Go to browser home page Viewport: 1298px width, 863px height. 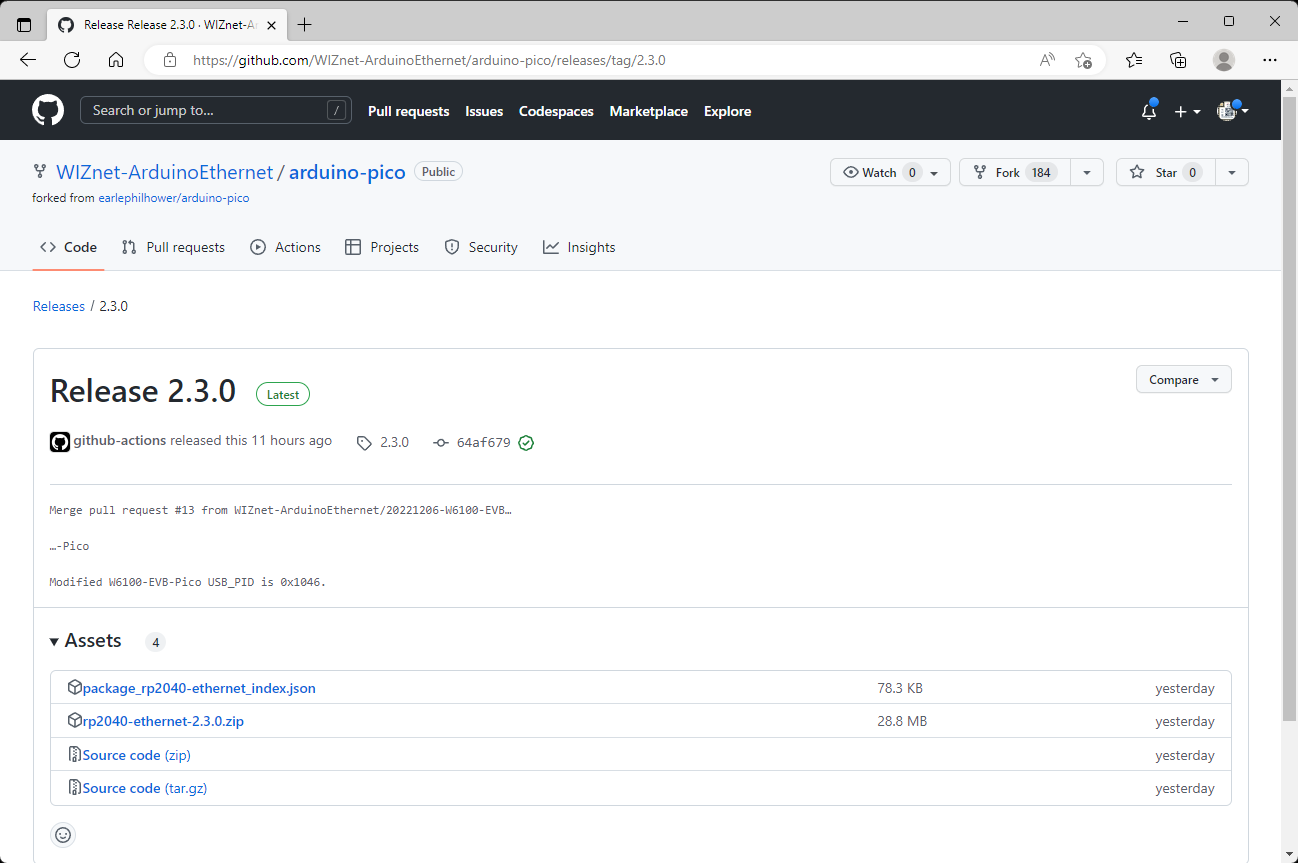point(116,60)
